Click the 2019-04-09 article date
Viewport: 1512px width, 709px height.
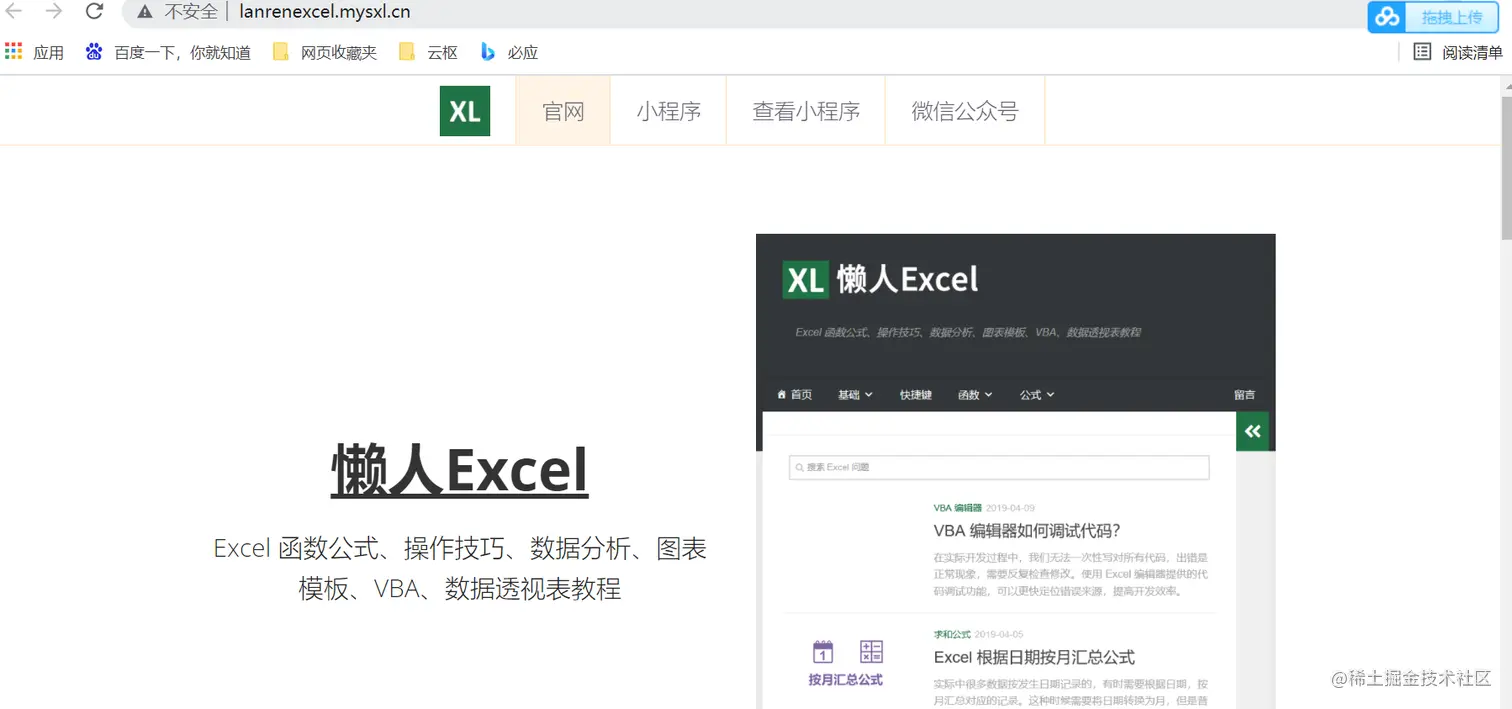[x=1010, y=508]
